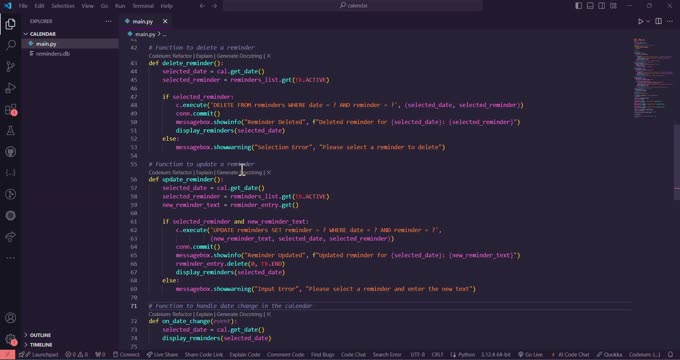The height and width of the screenshot is (360, 680).
Task: Open the Live Share arrow icon view
Action: [x=10, y=237]
